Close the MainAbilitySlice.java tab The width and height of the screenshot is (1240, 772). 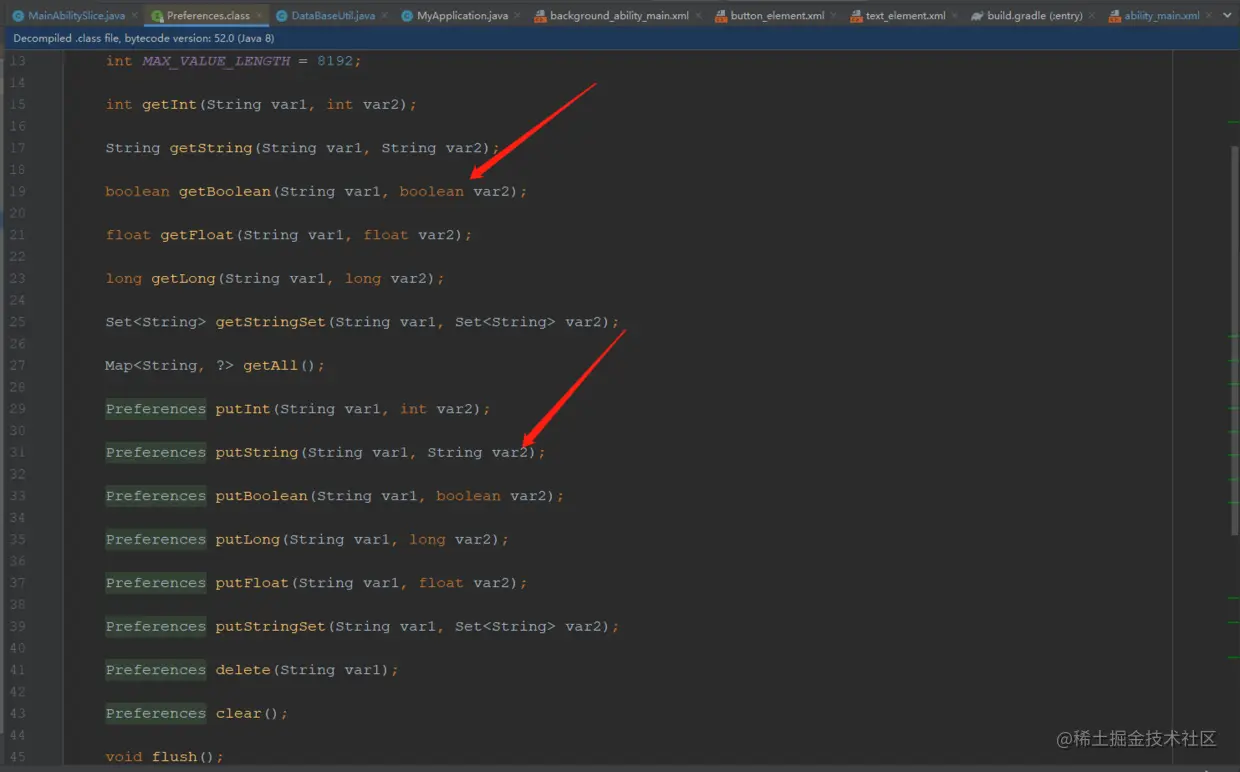[x=135, y=16]
